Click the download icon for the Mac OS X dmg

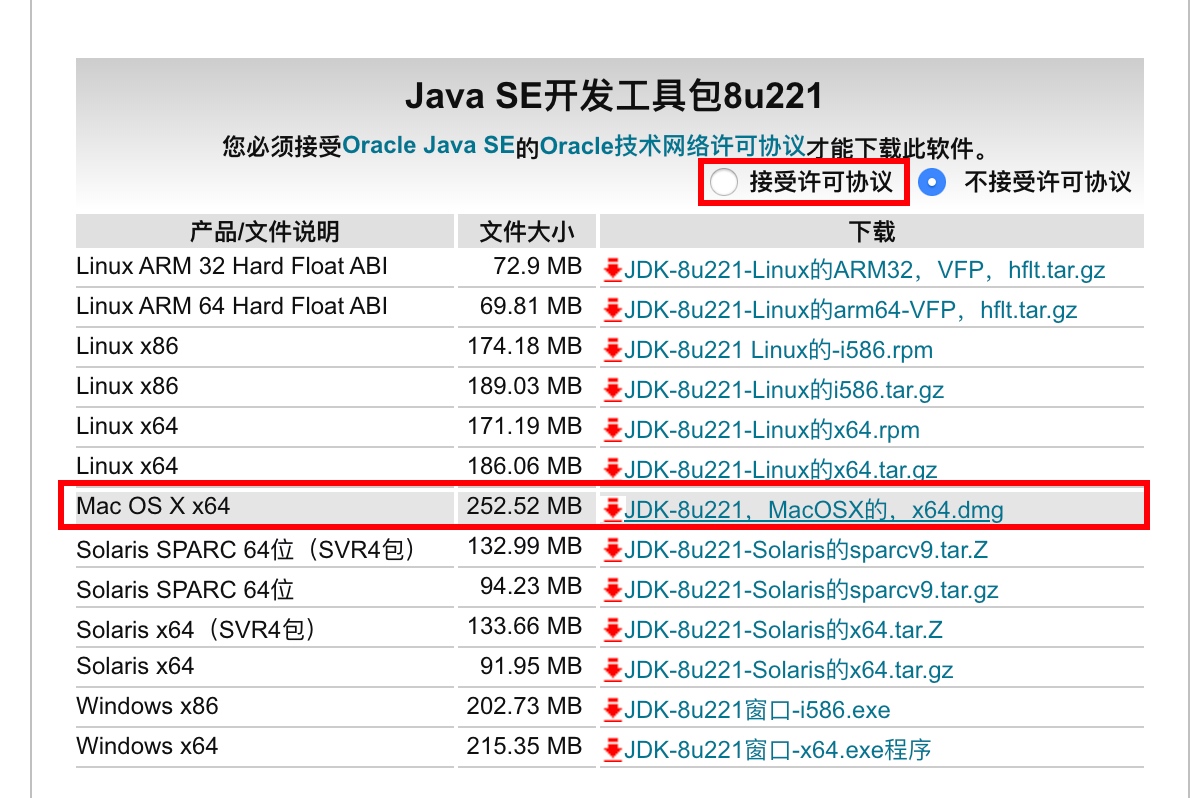(614, 509)
